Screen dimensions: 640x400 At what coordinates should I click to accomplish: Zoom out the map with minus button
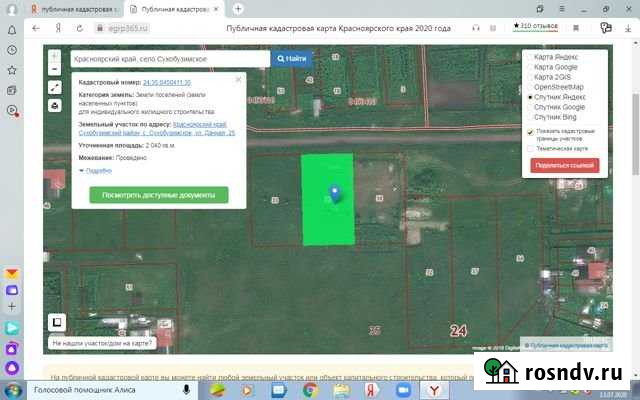[54, 69]
